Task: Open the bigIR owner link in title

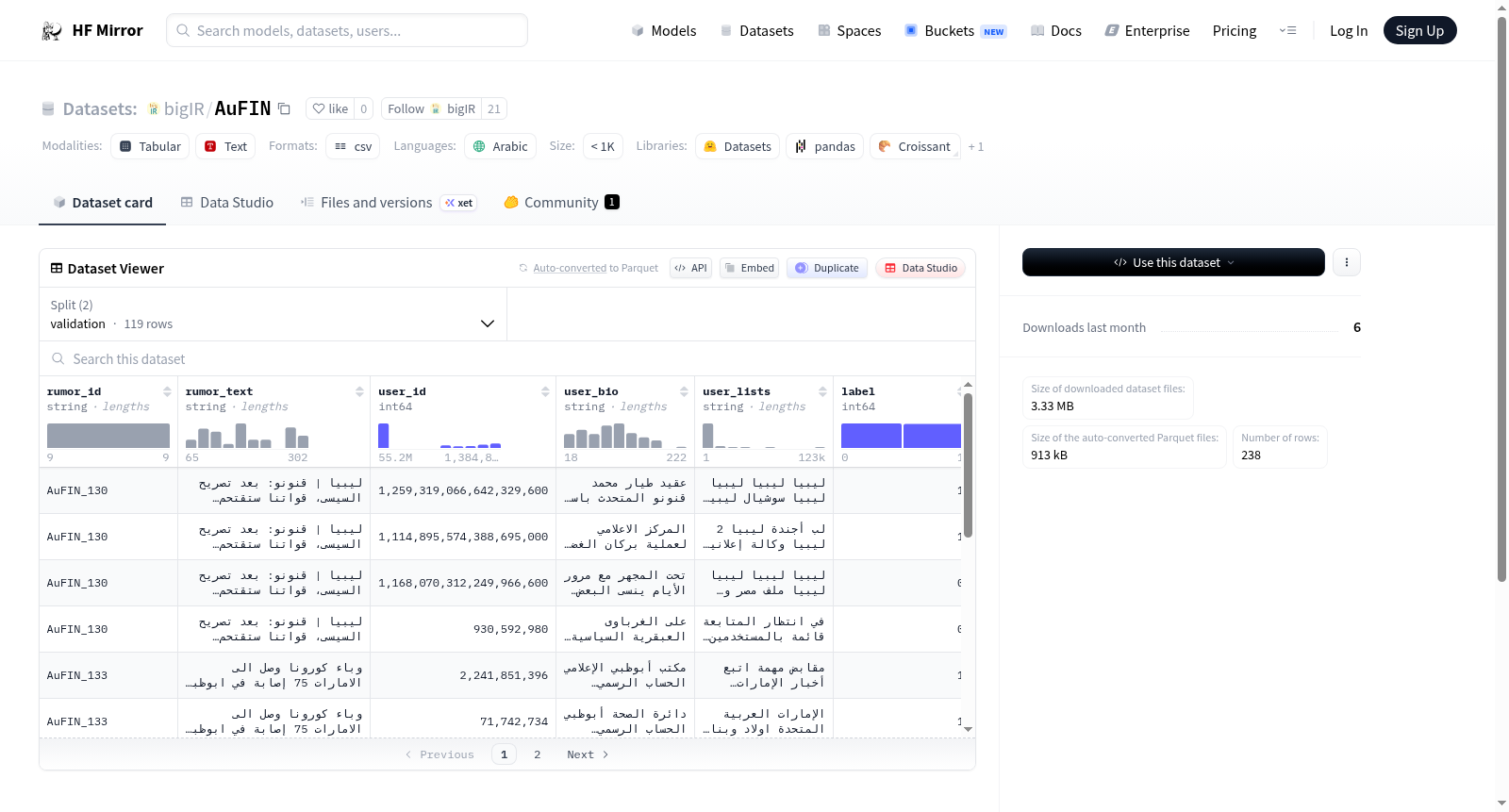Action: (x=184, y=109)
